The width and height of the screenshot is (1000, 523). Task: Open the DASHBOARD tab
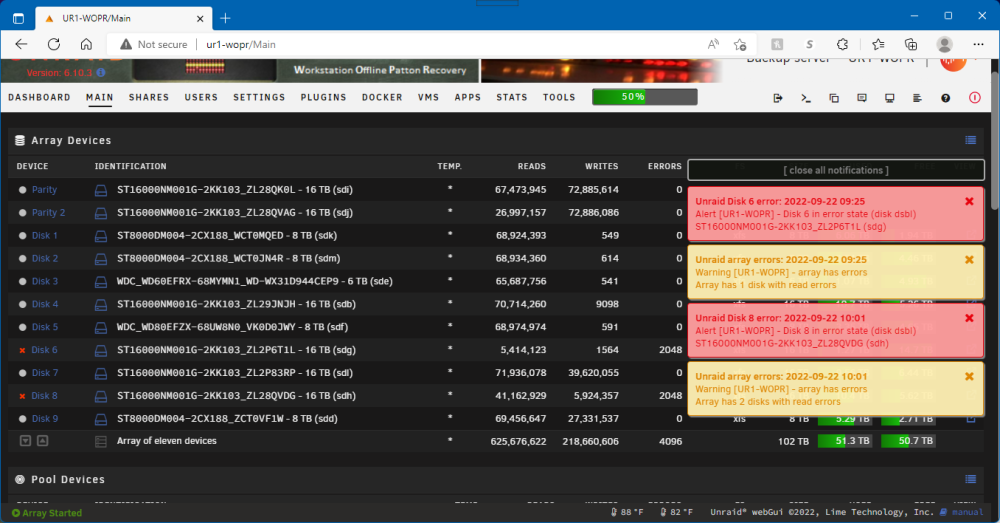click(x=40, y=98)
